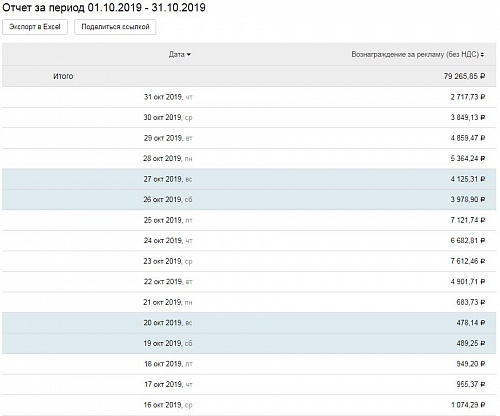Select the Итого summary row

(249, 76)
